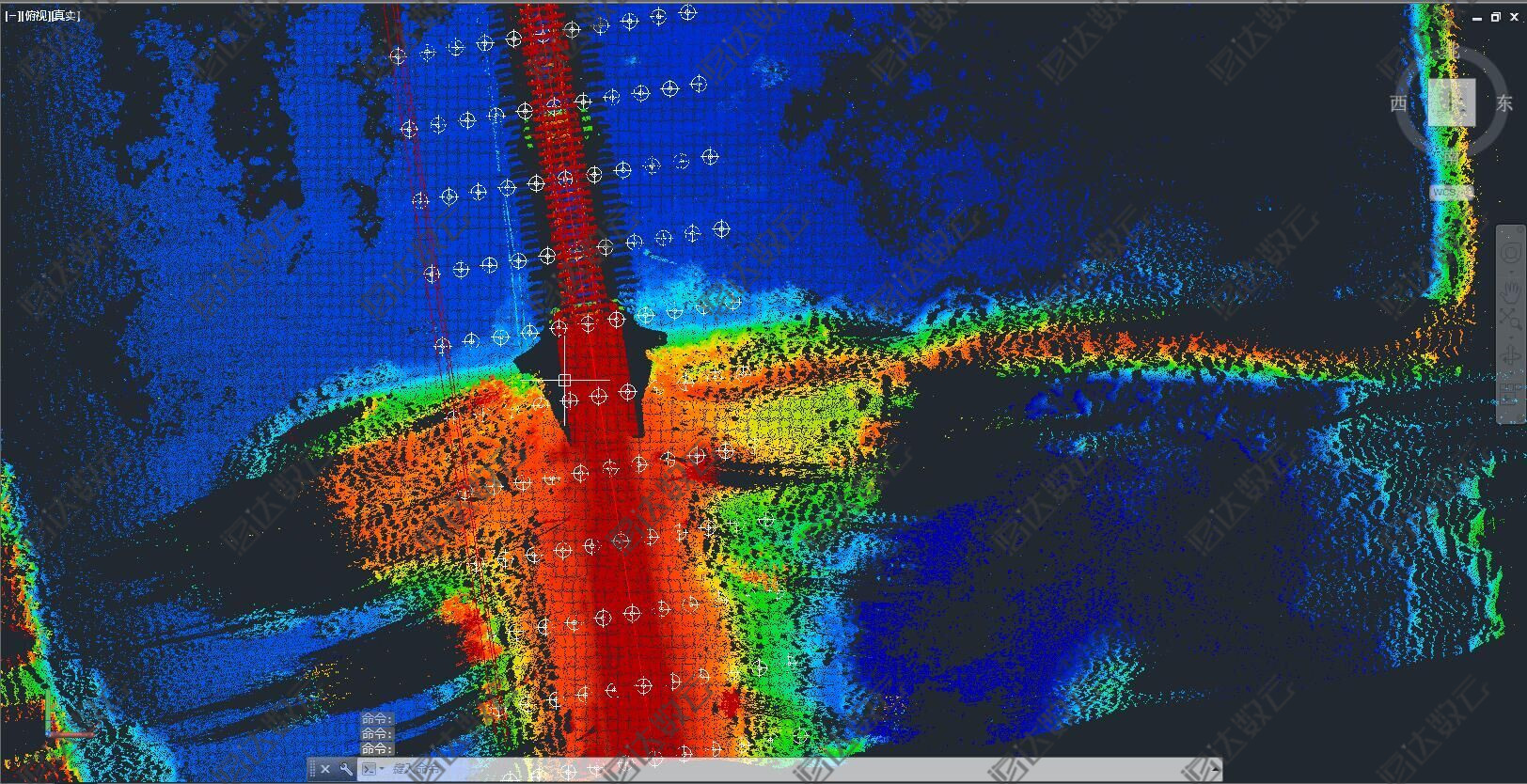
Task: Click 南 on the ViewCube compass
Action: [x=1452, y=156]
